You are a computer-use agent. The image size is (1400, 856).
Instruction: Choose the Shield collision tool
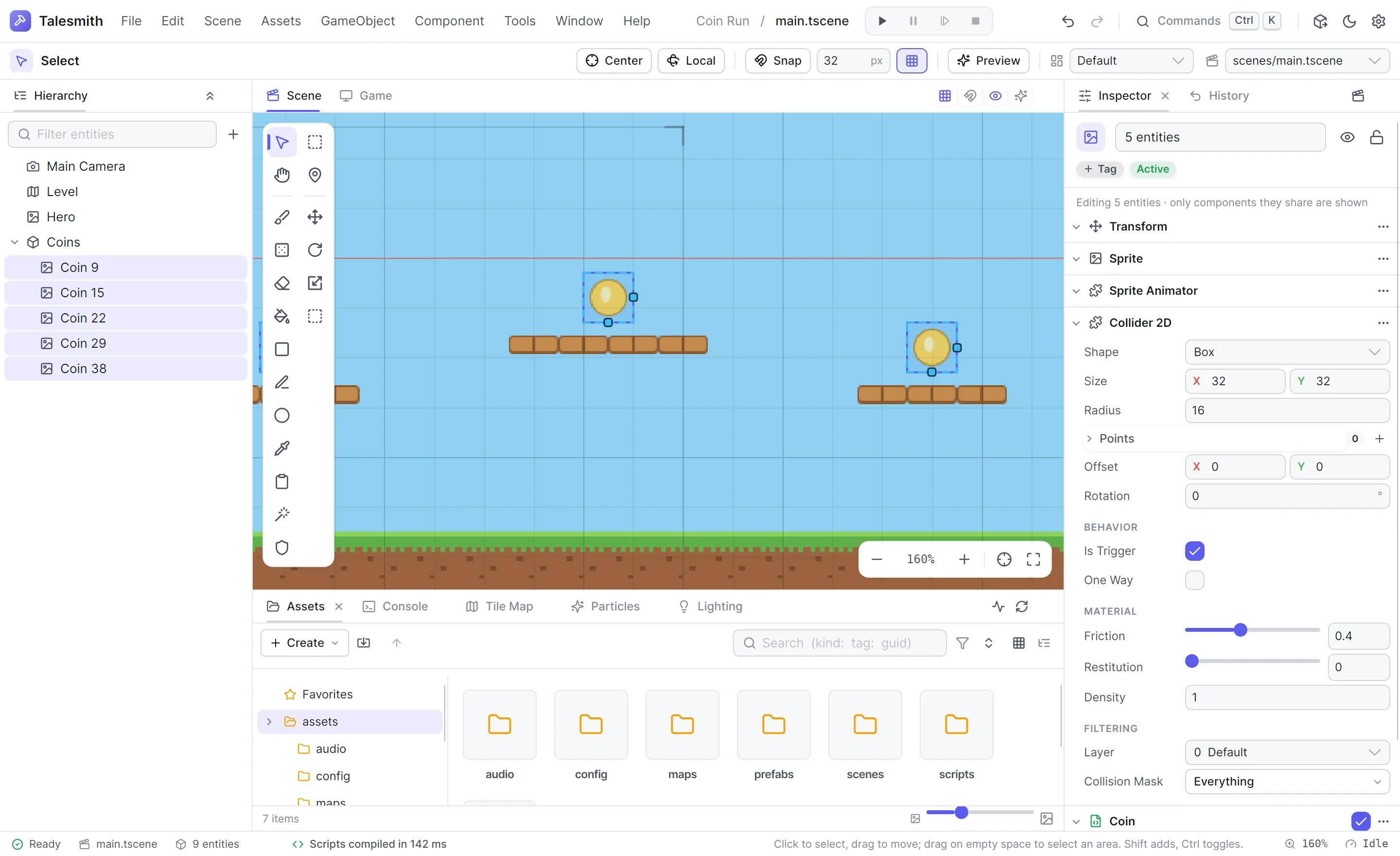click(282, 547)
